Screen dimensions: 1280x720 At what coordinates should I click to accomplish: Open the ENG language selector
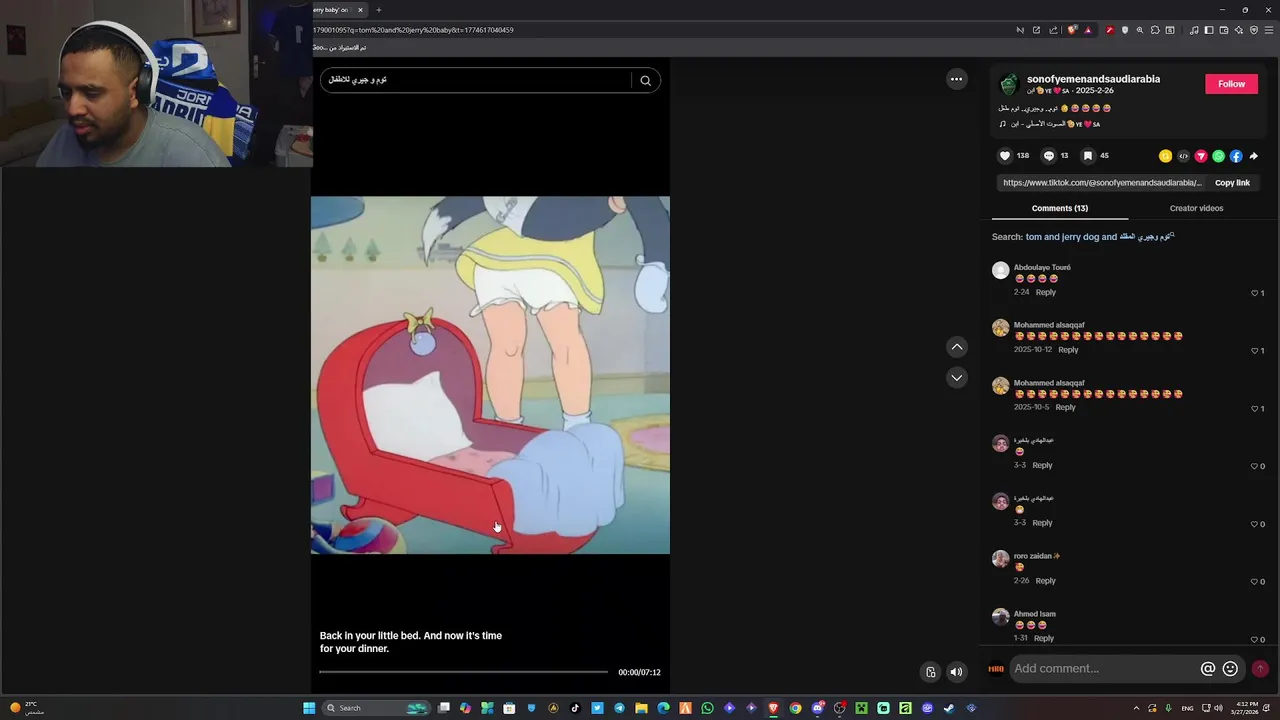1188,708
